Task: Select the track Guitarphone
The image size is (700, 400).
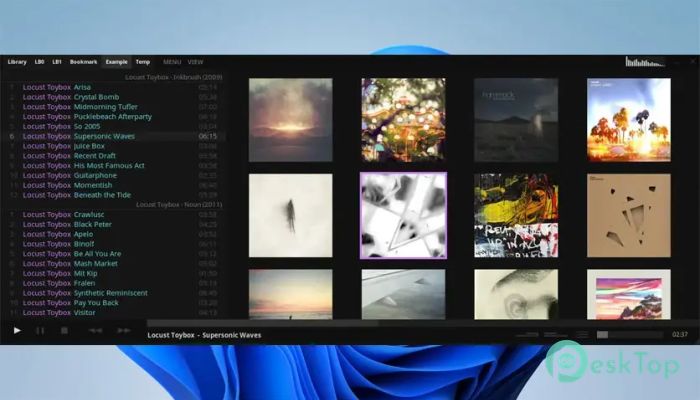Action: (114, 175)
